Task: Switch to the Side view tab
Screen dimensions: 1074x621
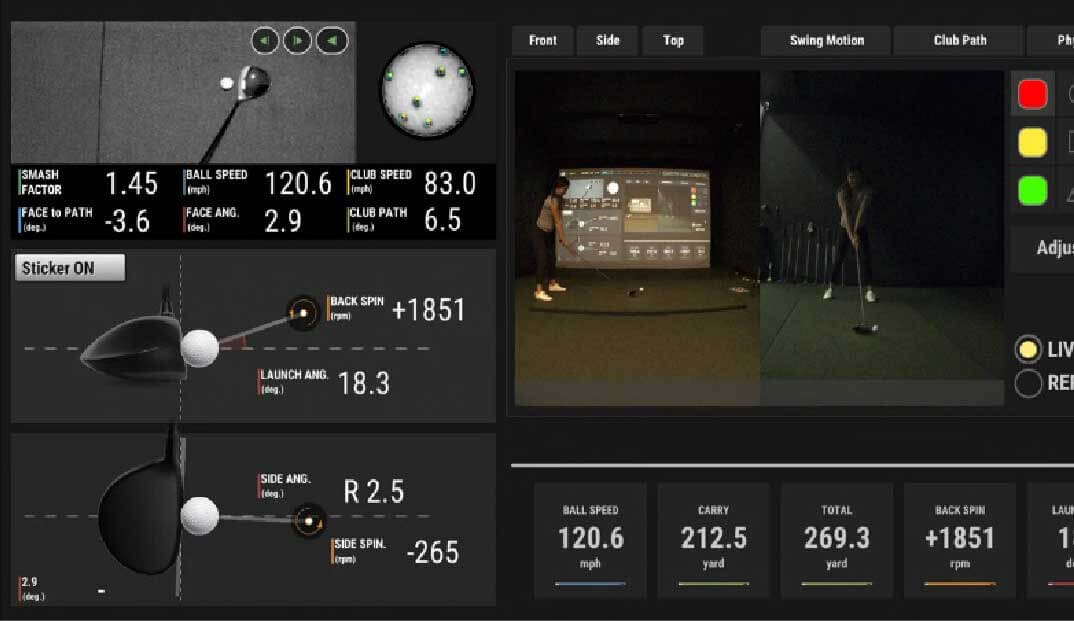Action: [x=608, y=41]
